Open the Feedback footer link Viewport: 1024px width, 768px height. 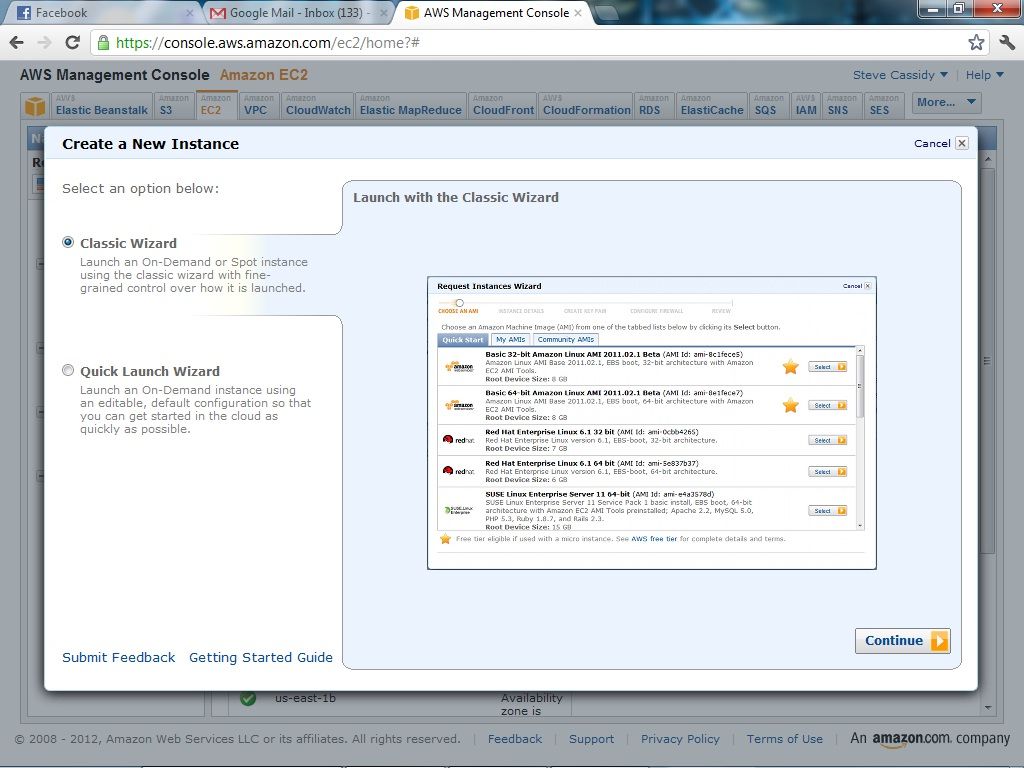515,739
